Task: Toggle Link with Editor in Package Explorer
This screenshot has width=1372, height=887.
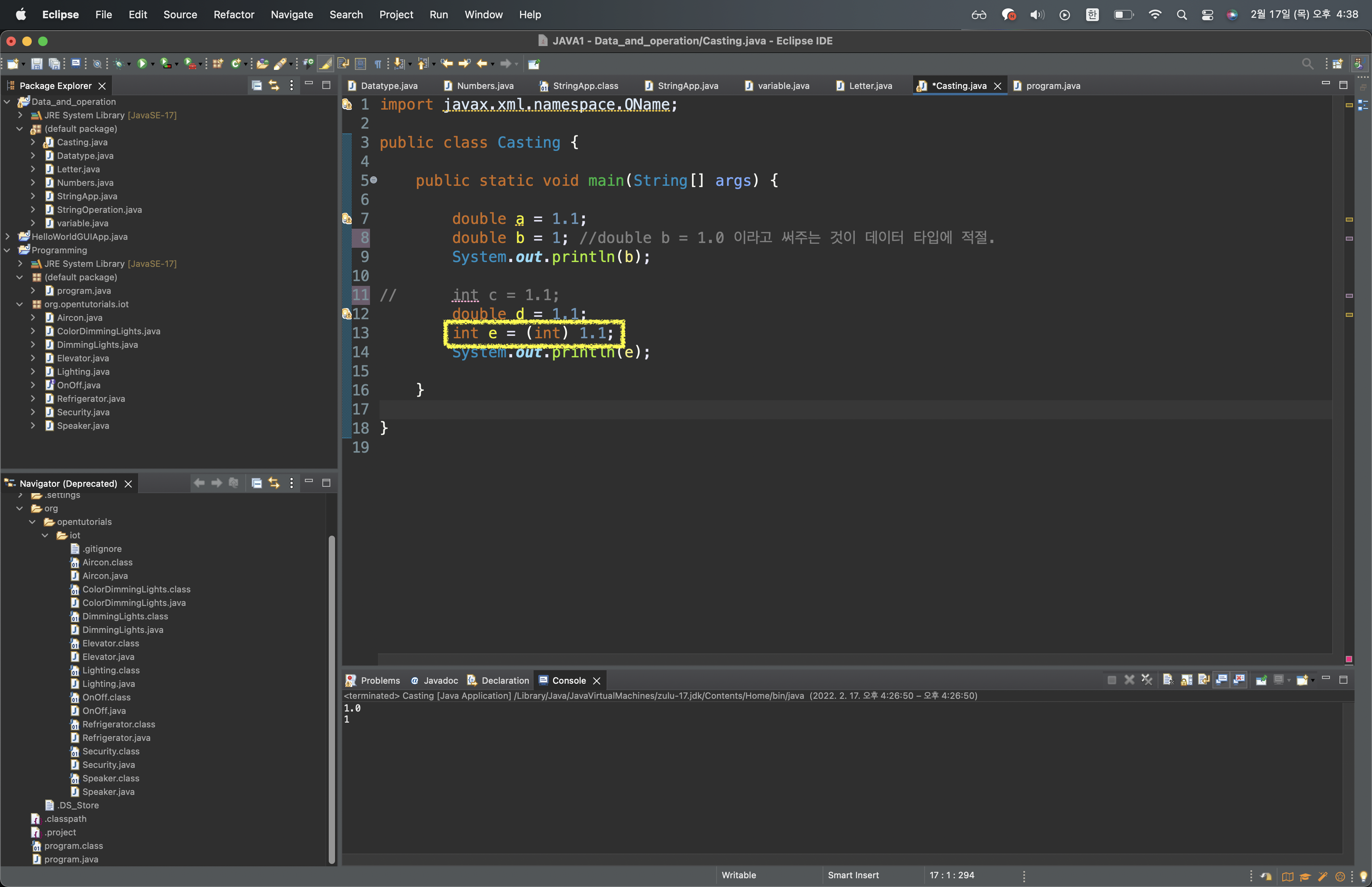Action: point(274,86)
